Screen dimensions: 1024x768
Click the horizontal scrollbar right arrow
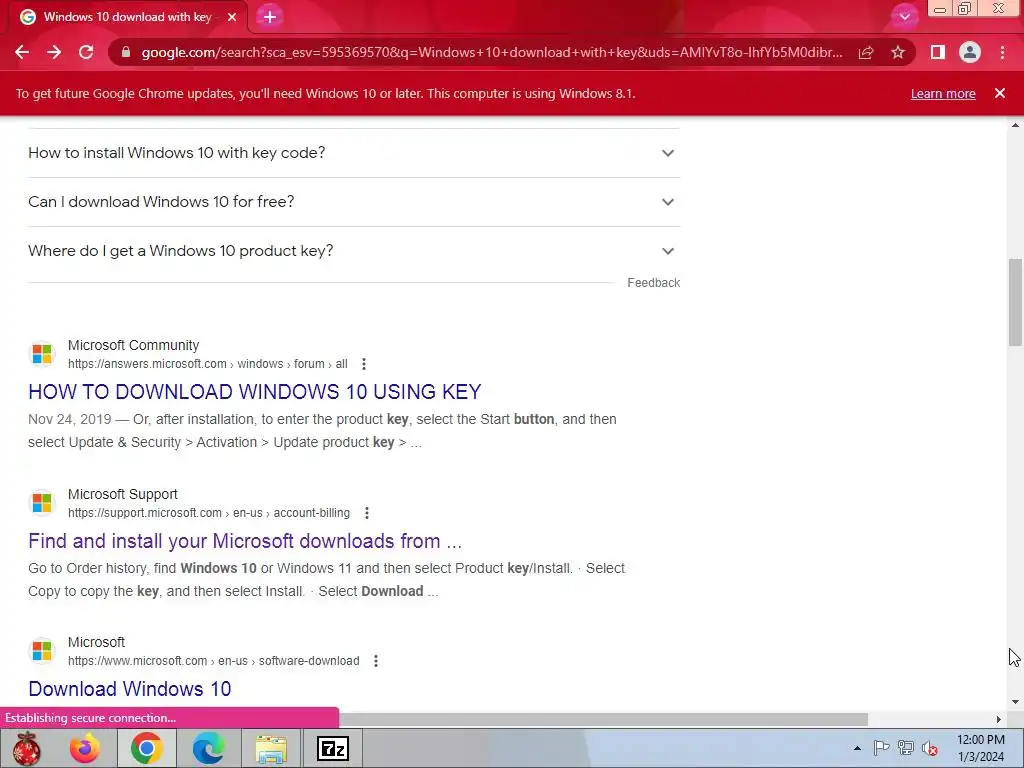point(999,719)
